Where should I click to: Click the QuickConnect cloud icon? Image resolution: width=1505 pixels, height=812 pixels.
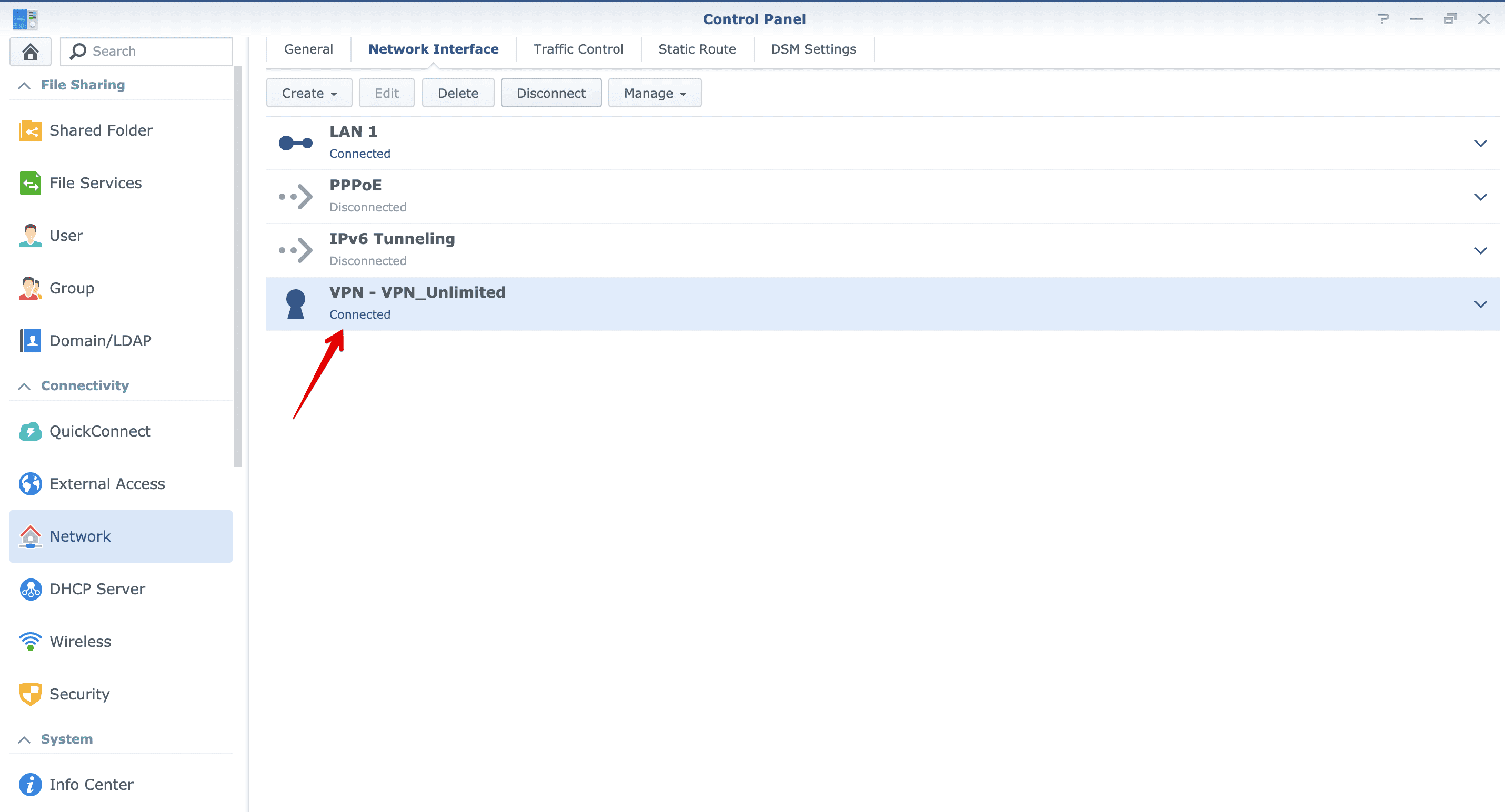31,431
